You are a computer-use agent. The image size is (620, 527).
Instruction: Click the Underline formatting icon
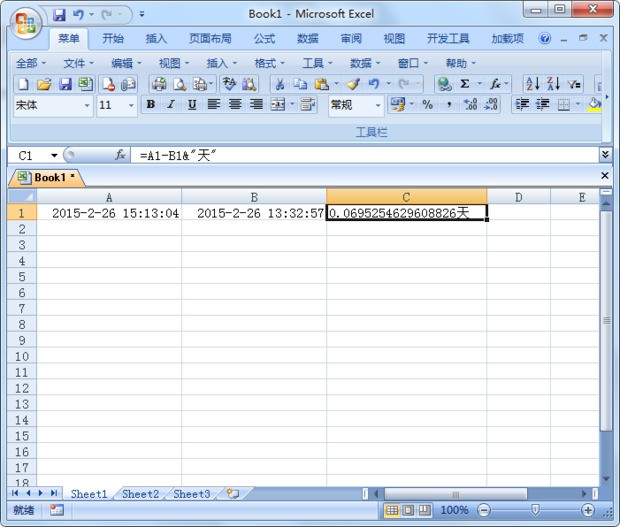point(191,105)
